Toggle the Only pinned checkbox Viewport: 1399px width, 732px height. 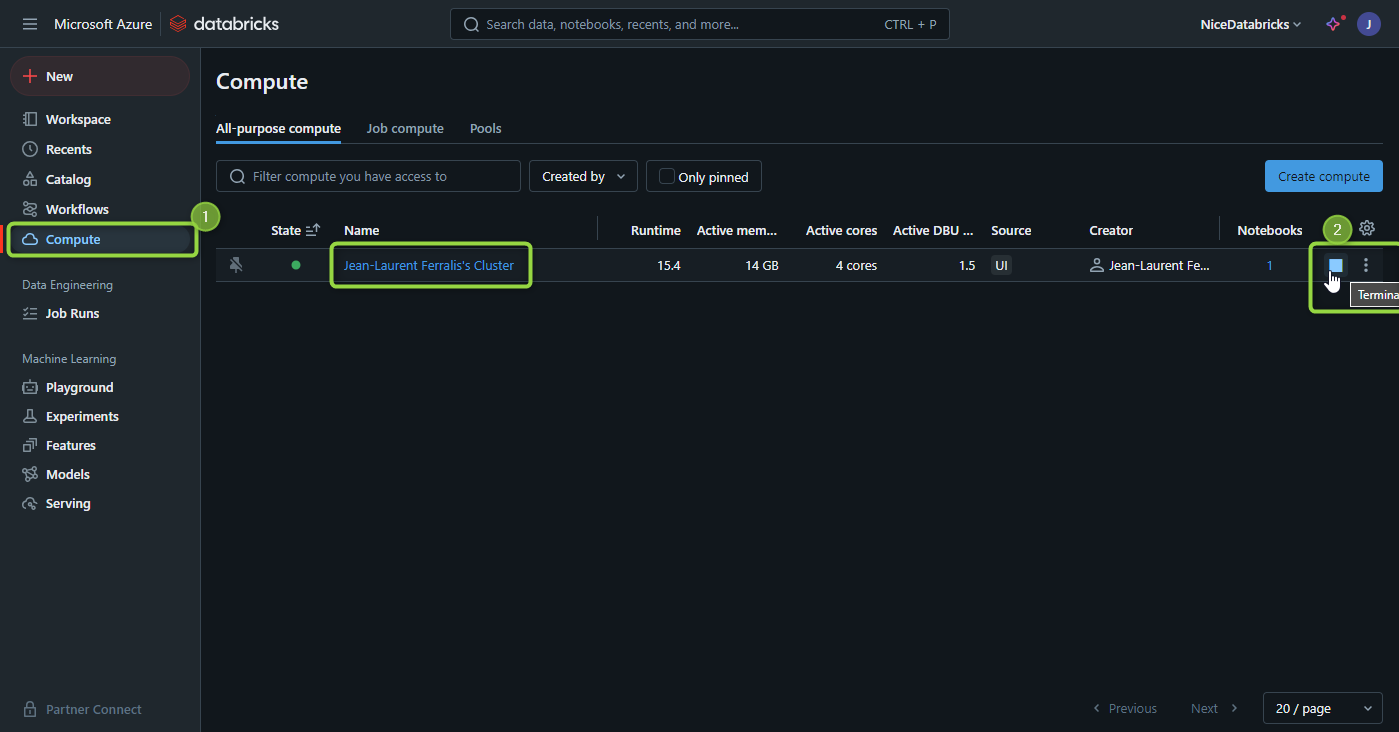click(x=667, y=176)
